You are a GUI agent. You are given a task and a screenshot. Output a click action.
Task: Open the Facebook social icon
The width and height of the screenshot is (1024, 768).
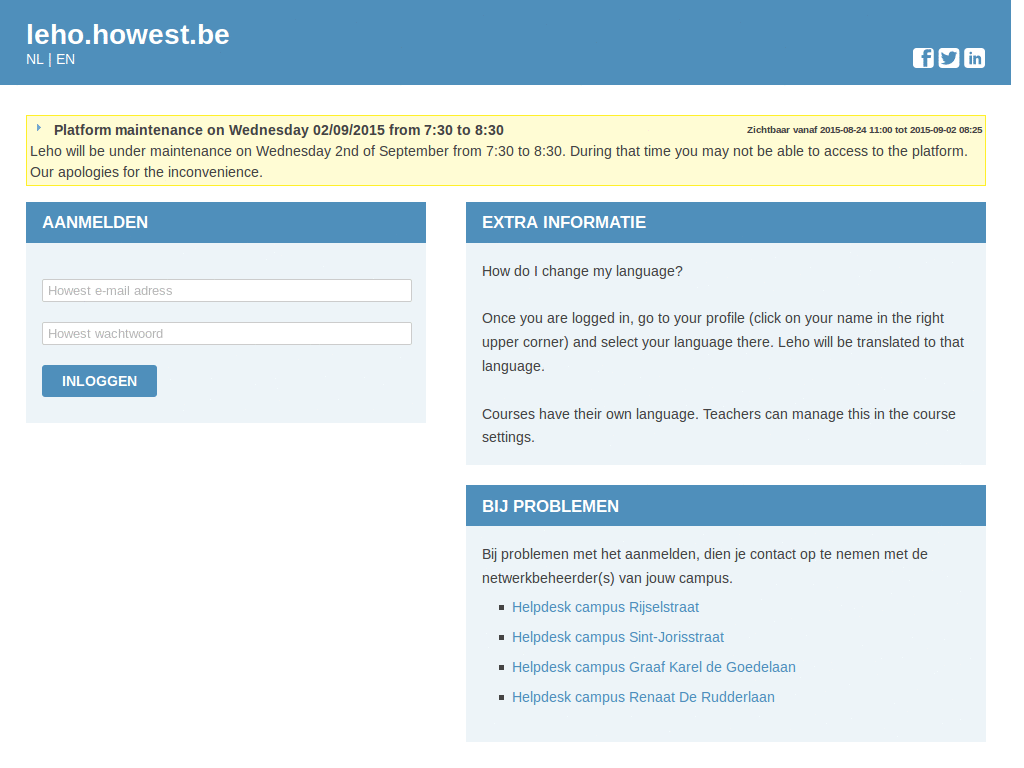click(923, 58)
